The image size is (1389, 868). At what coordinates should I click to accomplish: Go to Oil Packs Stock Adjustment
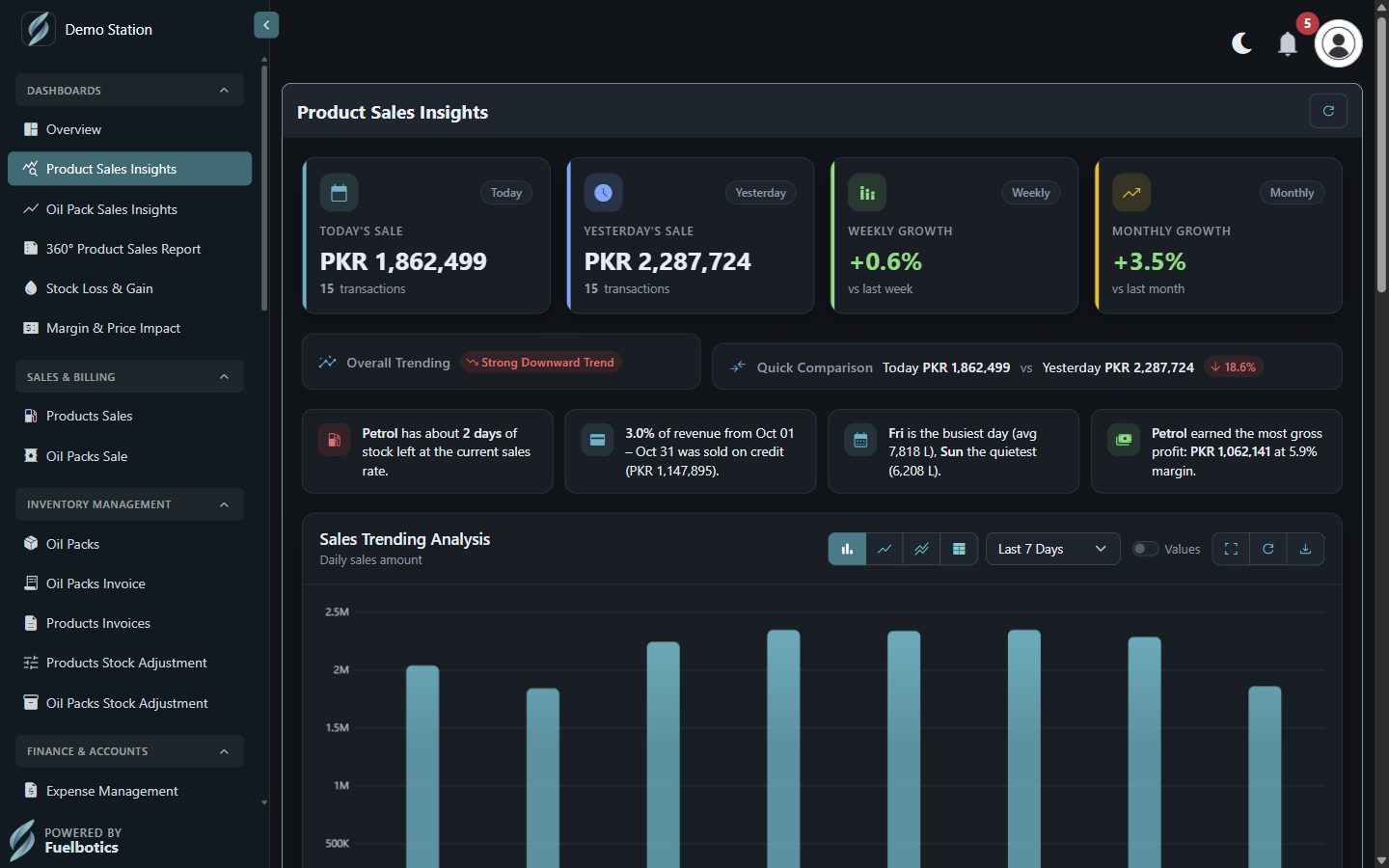tap(129, 702)
